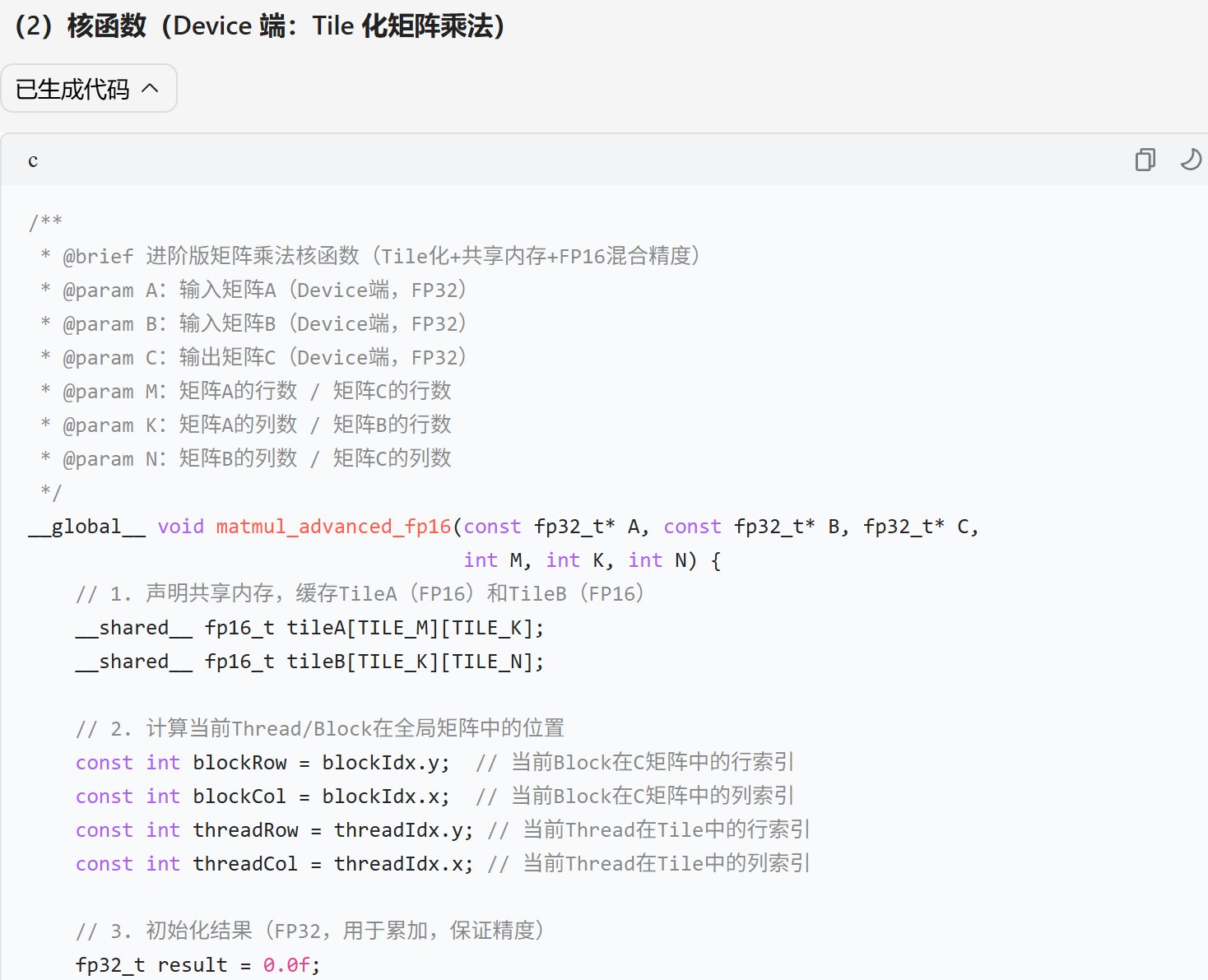Click the 'fp32_t result = 0.0f' line
The height and width of the screenshot is (980, 1208).
pos(197,965)
